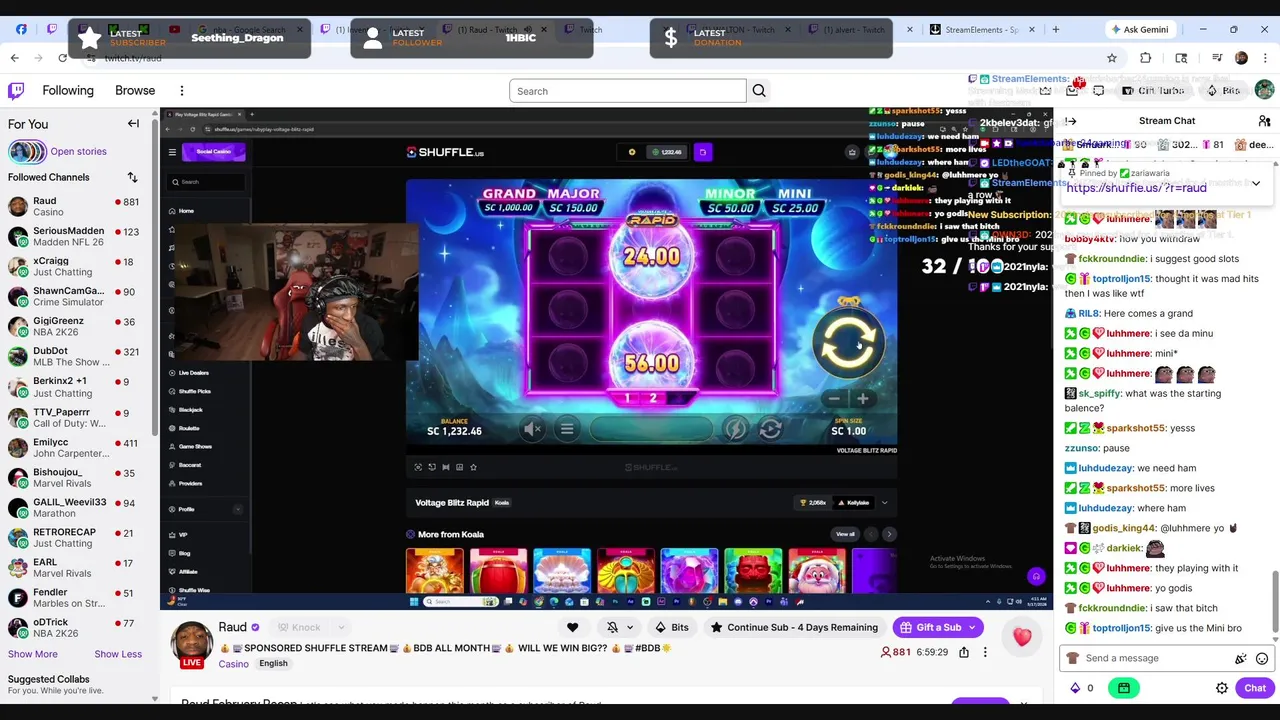Open SeriousMadden channel from the sidebar
The width and height of the screenshot is (1280, 720).
78,236
